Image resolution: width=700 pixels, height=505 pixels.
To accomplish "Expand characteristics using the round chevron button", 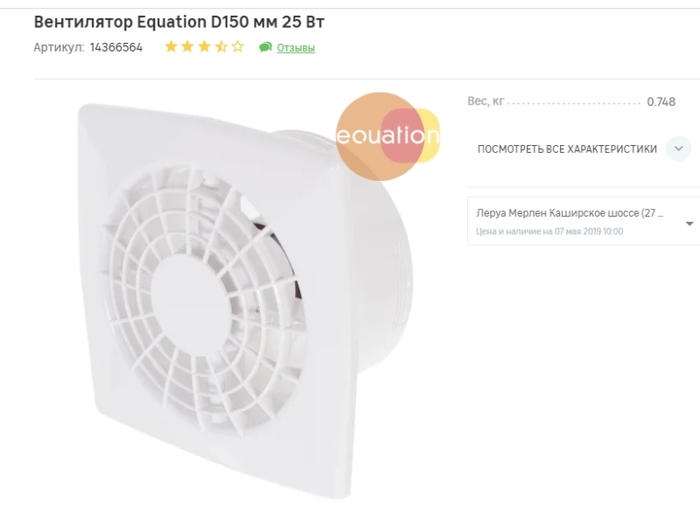I will tap(678, 149).
